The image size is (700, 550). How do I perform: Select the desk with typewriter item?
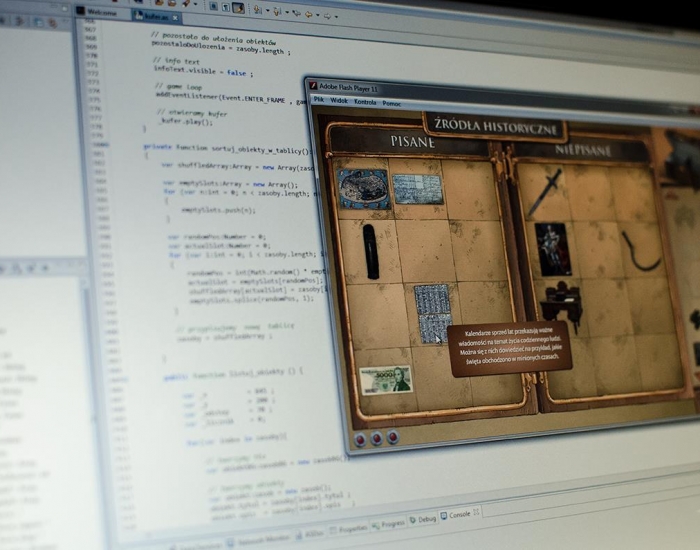(x=561, y=303)
